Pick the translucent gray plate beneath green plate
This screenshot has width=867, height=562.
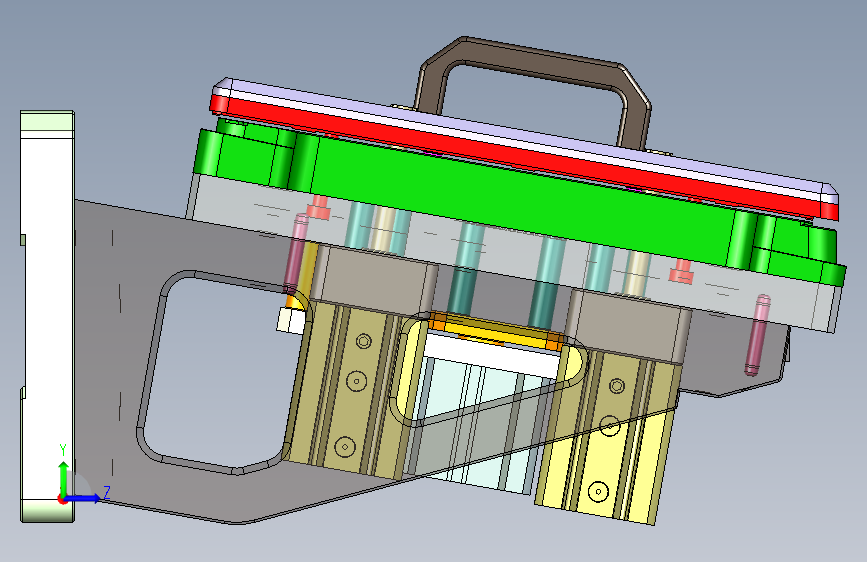514,254
